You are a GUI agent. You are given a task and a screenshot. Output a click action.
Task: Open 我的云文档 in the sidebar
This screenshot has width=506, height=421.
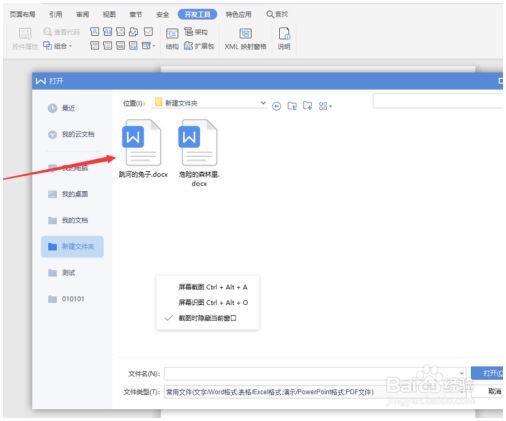pyautogui.click(x=71, y=134)
